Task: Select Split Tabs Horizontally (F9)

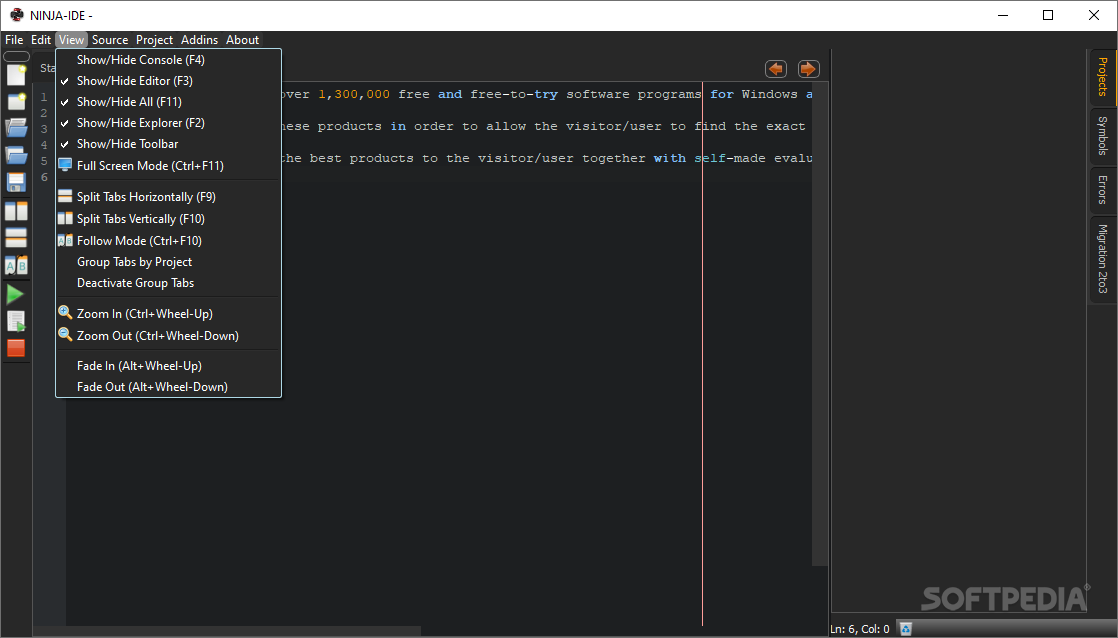Action: coord(168,197)
